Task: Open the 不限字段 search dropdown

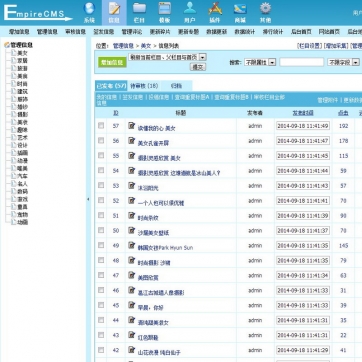Action: click(x=344, y=62)
